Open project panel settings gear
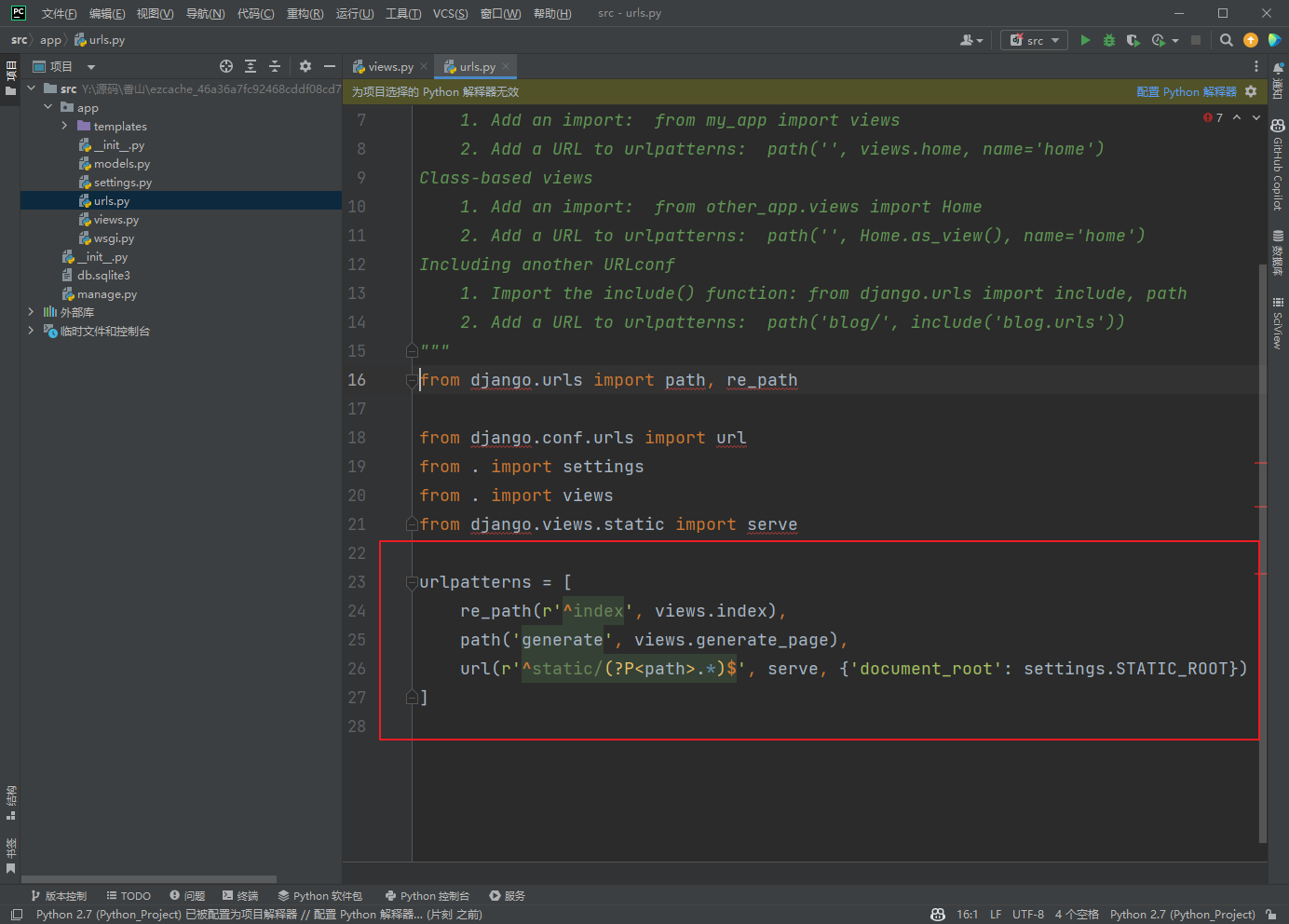The width and height of the screenshot is (1289, 924). (x=305, y=66)
